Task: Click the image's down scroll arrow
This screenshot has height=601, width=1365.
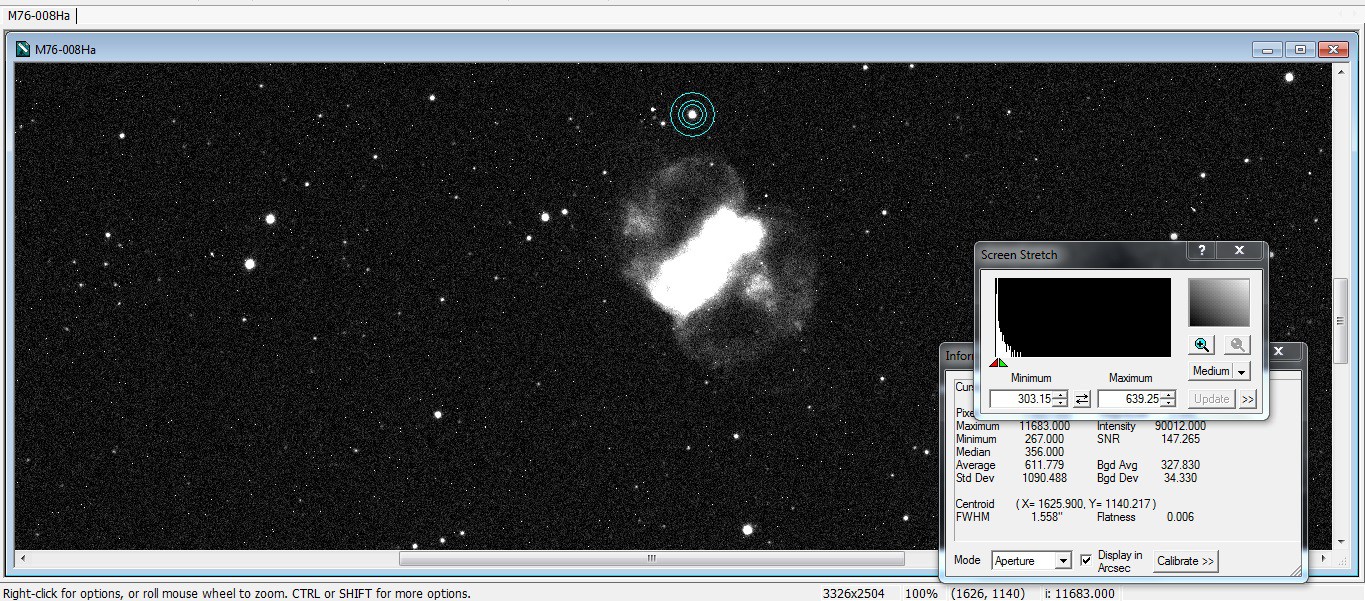Action: [x=1340, y=543]
